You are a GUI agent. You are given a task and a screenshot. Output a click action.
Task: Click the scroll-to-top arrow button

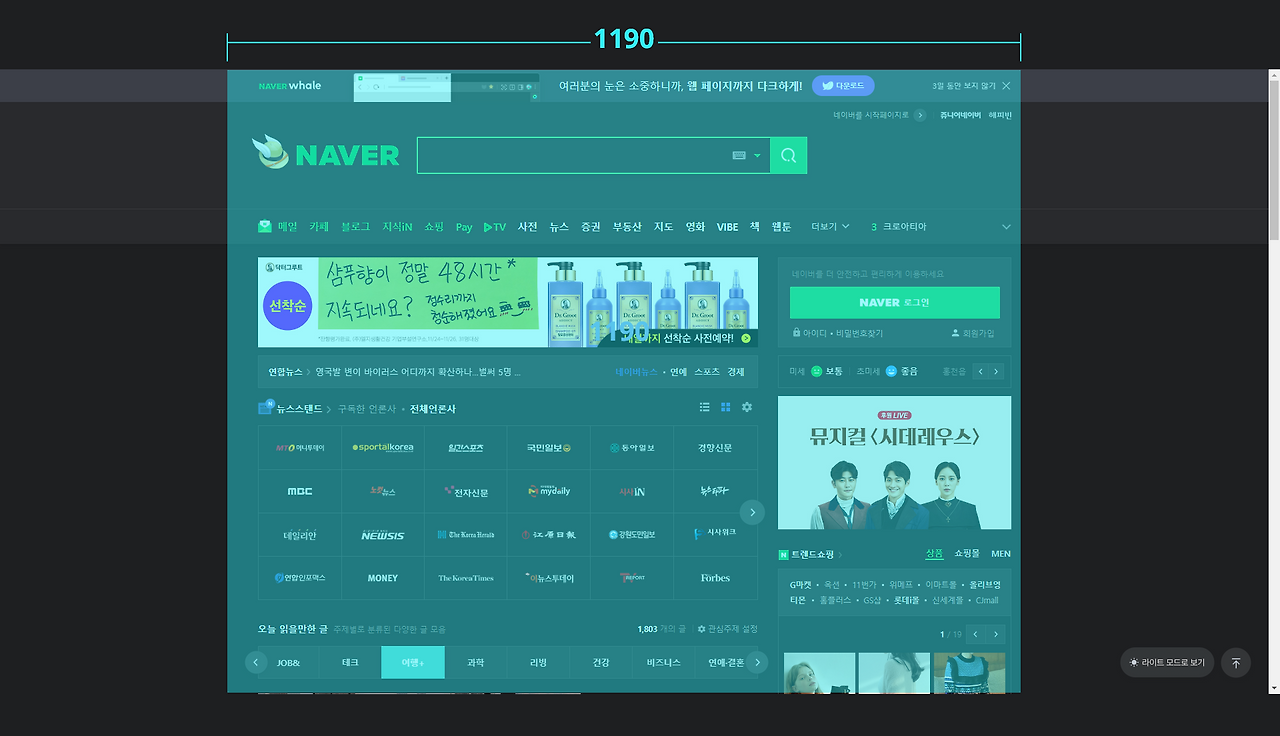(1235, 663)
